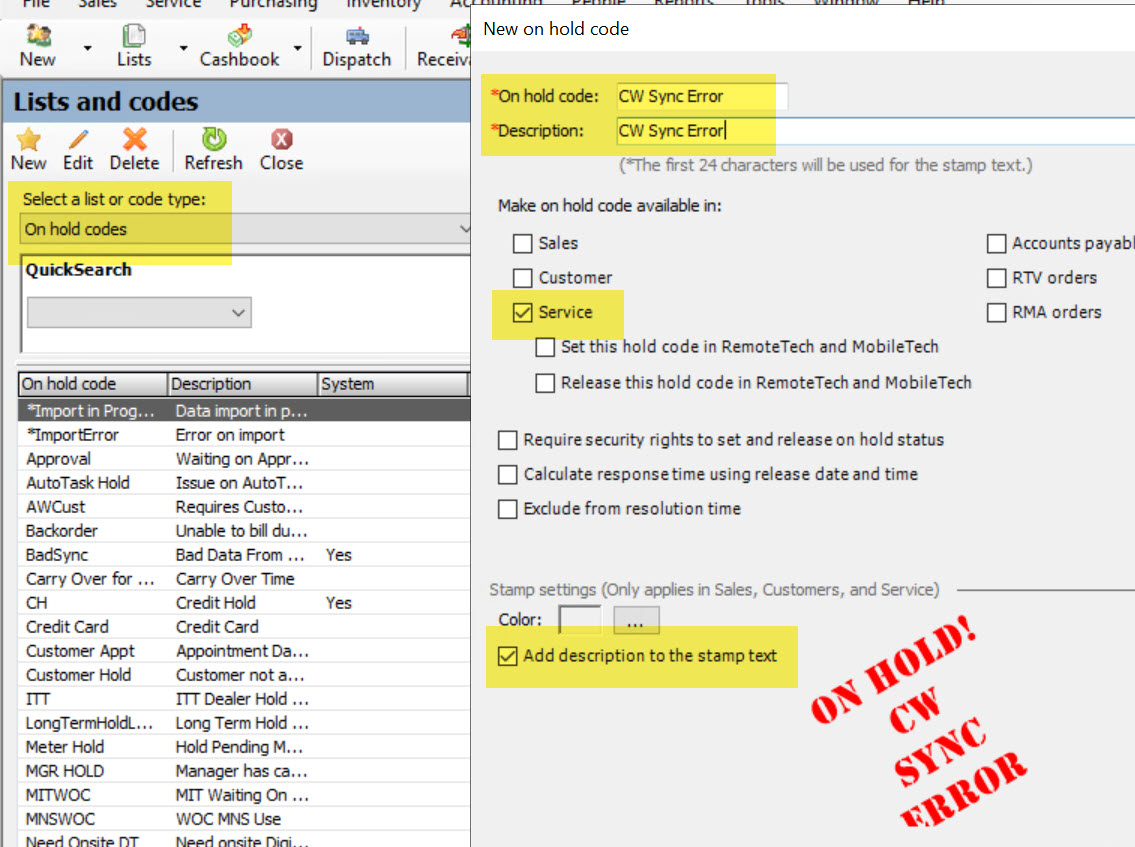Enable Calculate response time checkbox

507,474
